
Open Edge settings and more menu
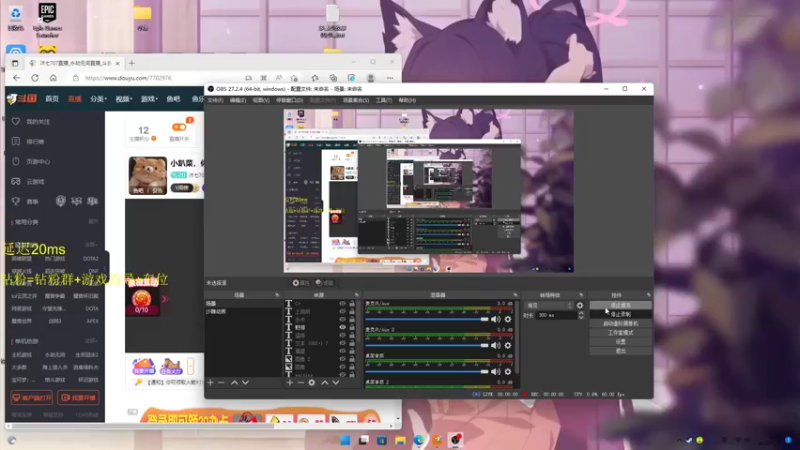pos(390,78)
